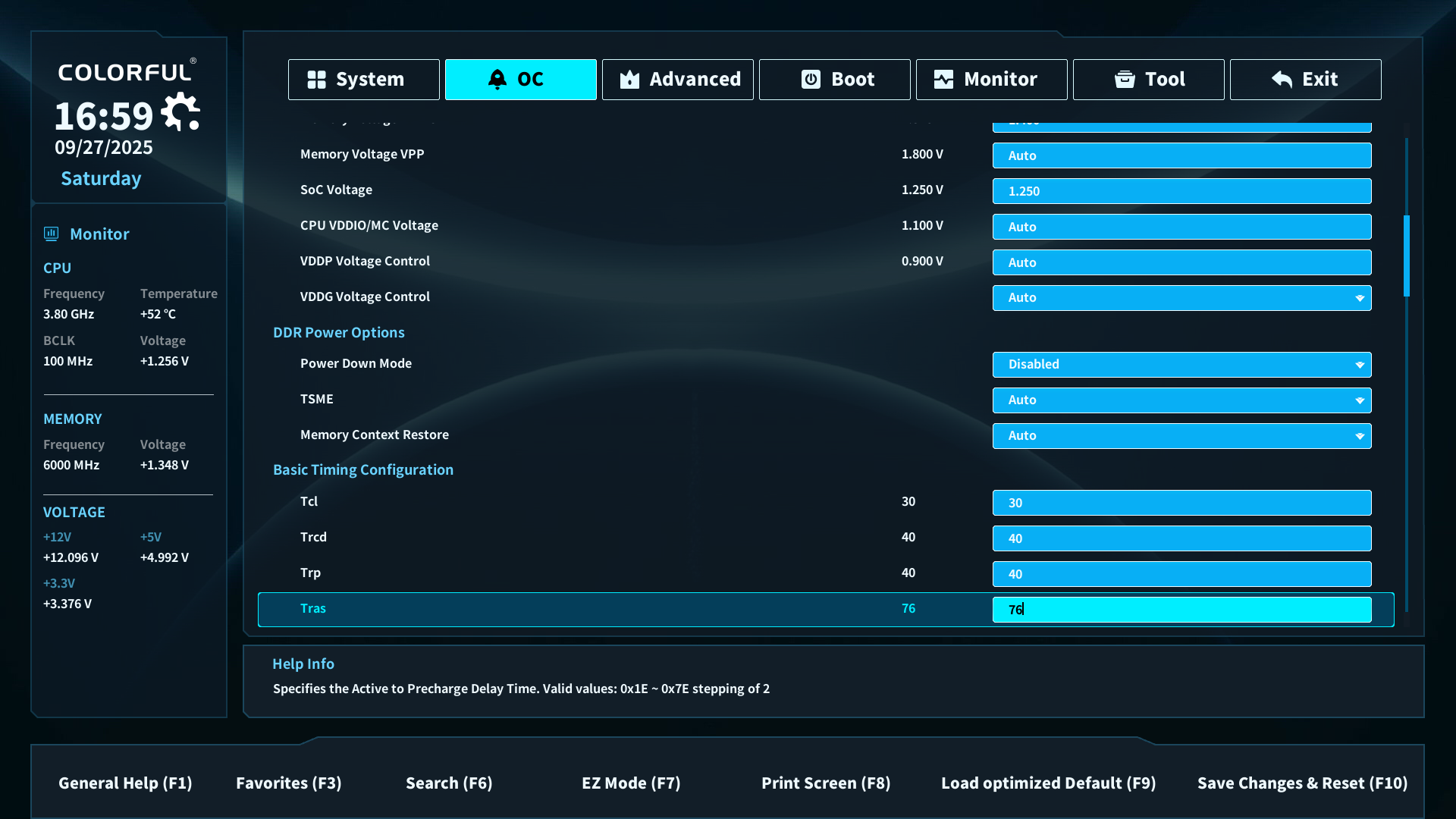This screenshot has width=1456, height=819.
Task: Click the Trp timing input field
Action: coord(1182,574)
